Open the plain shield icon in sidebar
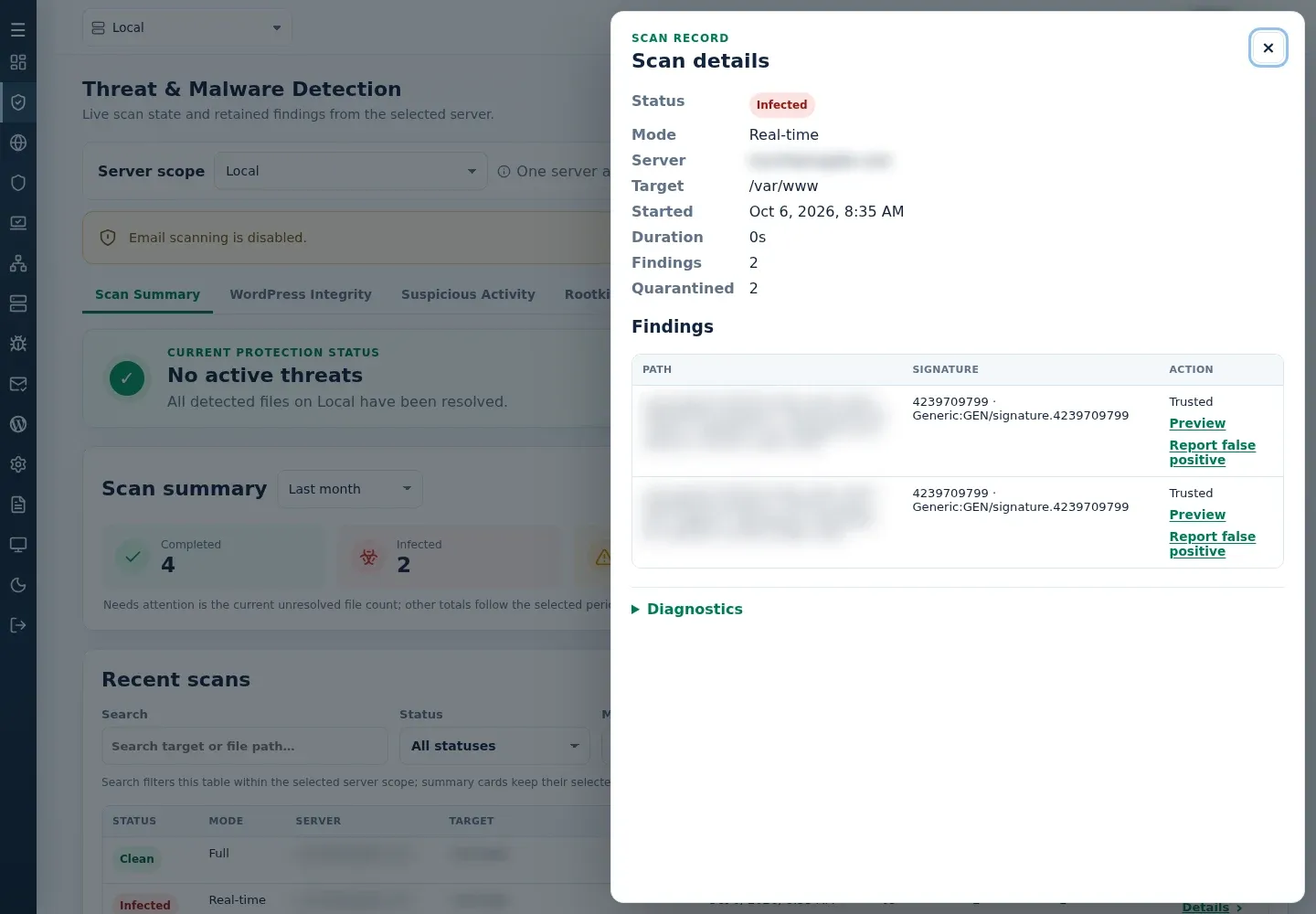 [18, 183]
